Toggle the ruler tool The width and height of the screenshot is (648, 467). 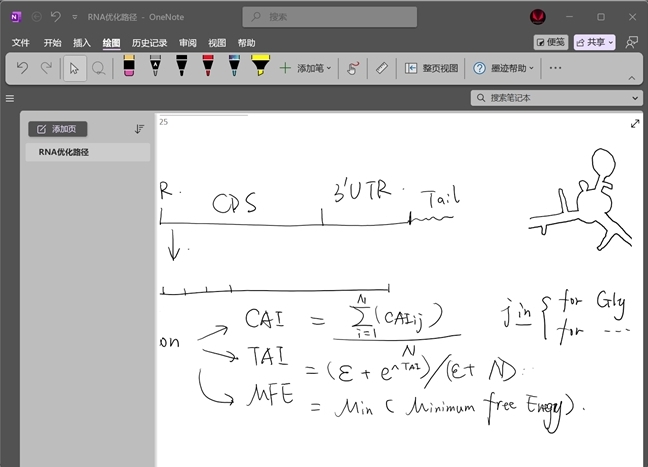(x=381, y=68)
